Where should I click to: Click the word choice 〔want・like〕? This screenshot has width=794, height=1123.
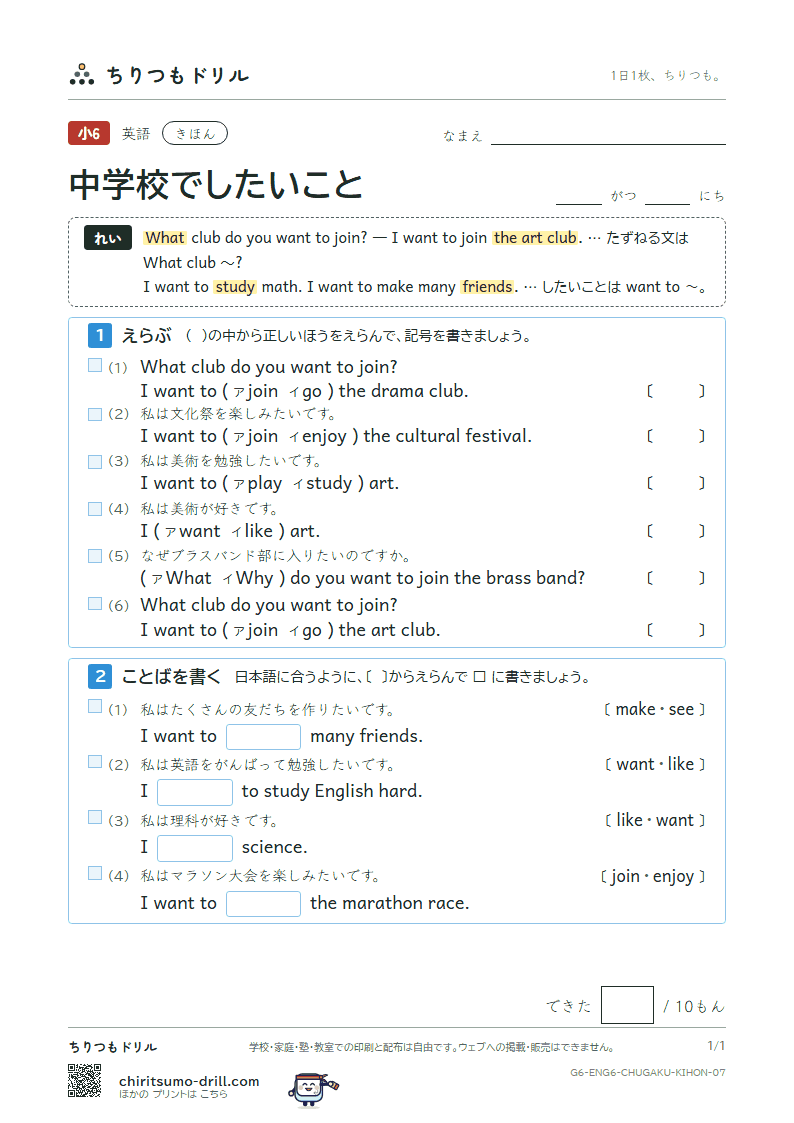point(654,764)
